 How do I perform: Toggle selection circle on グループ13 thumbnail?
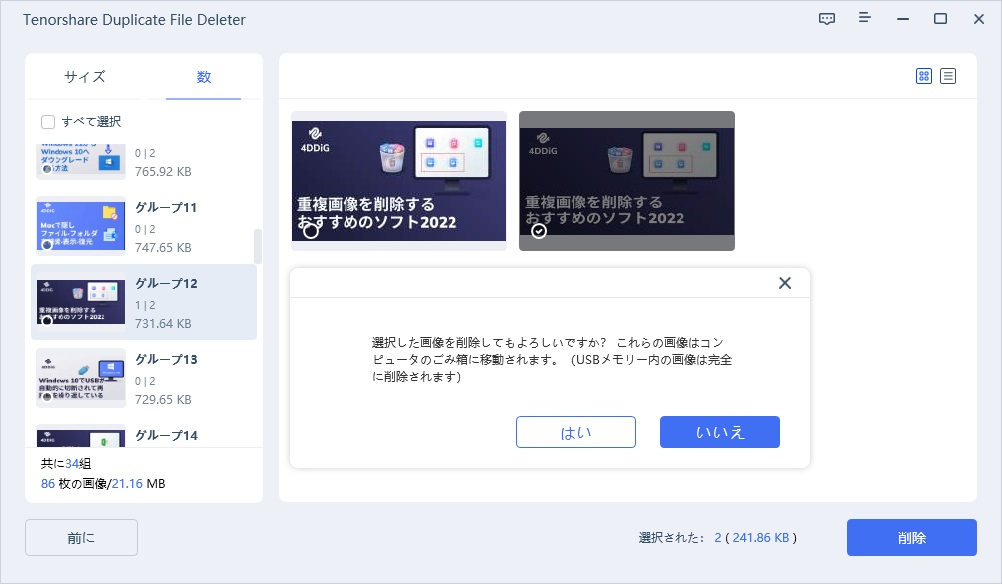click(x=46, y=397)
